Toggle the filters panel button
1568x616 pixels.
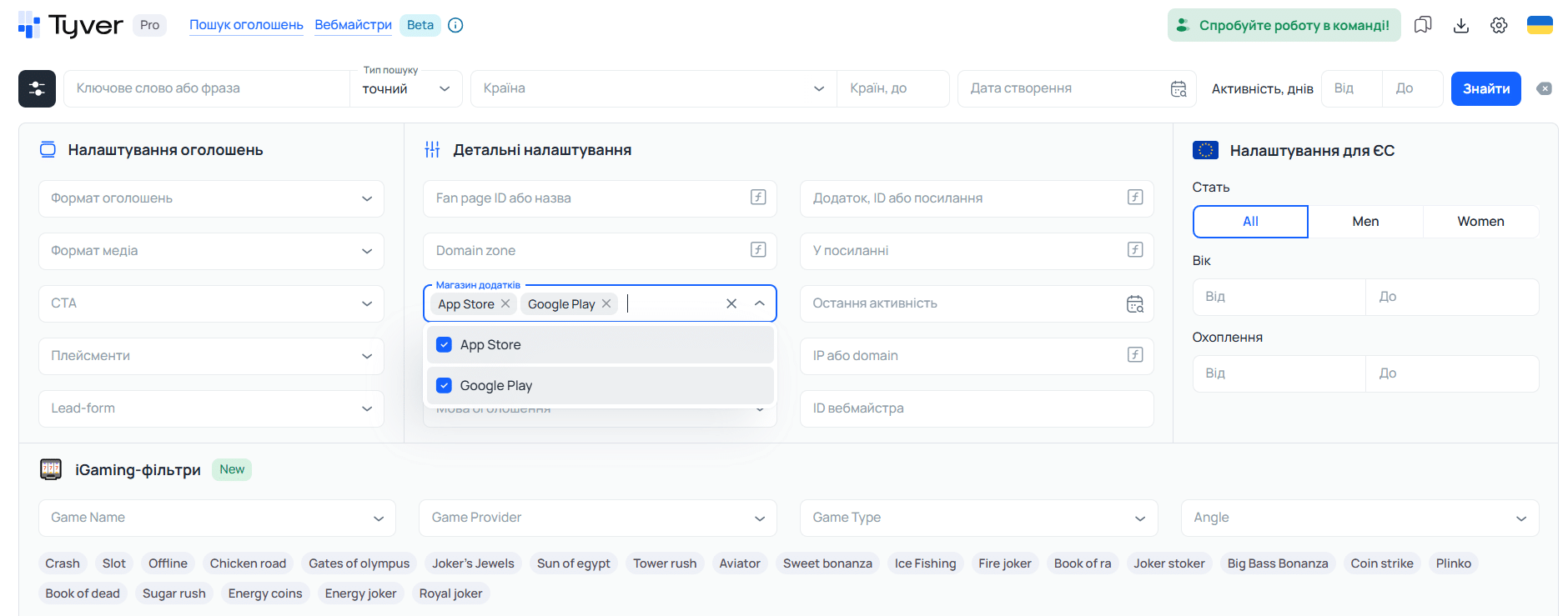click(37, 88)
